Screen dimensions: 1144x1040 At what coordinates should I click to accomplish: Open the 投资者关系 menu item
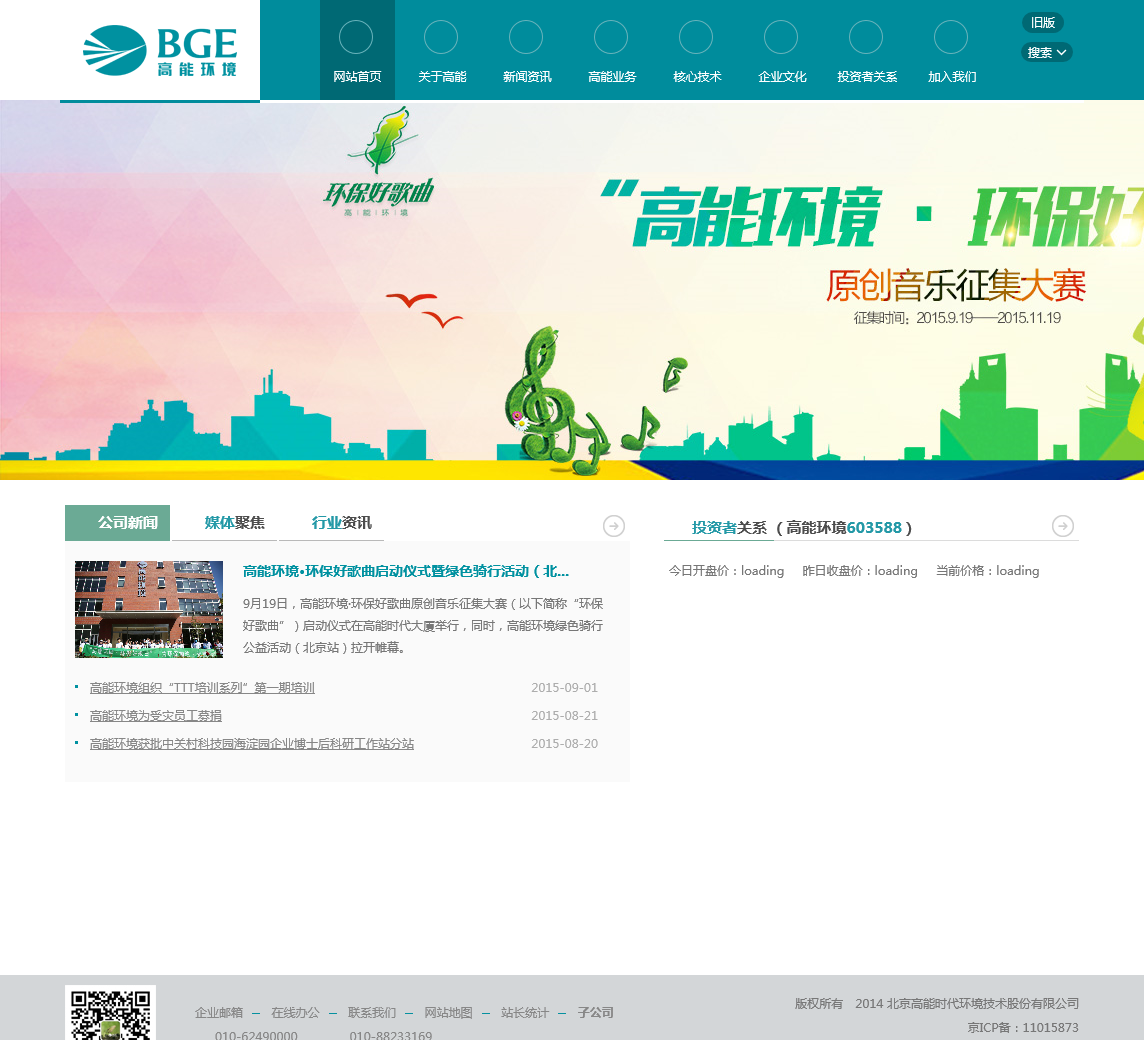867,77
